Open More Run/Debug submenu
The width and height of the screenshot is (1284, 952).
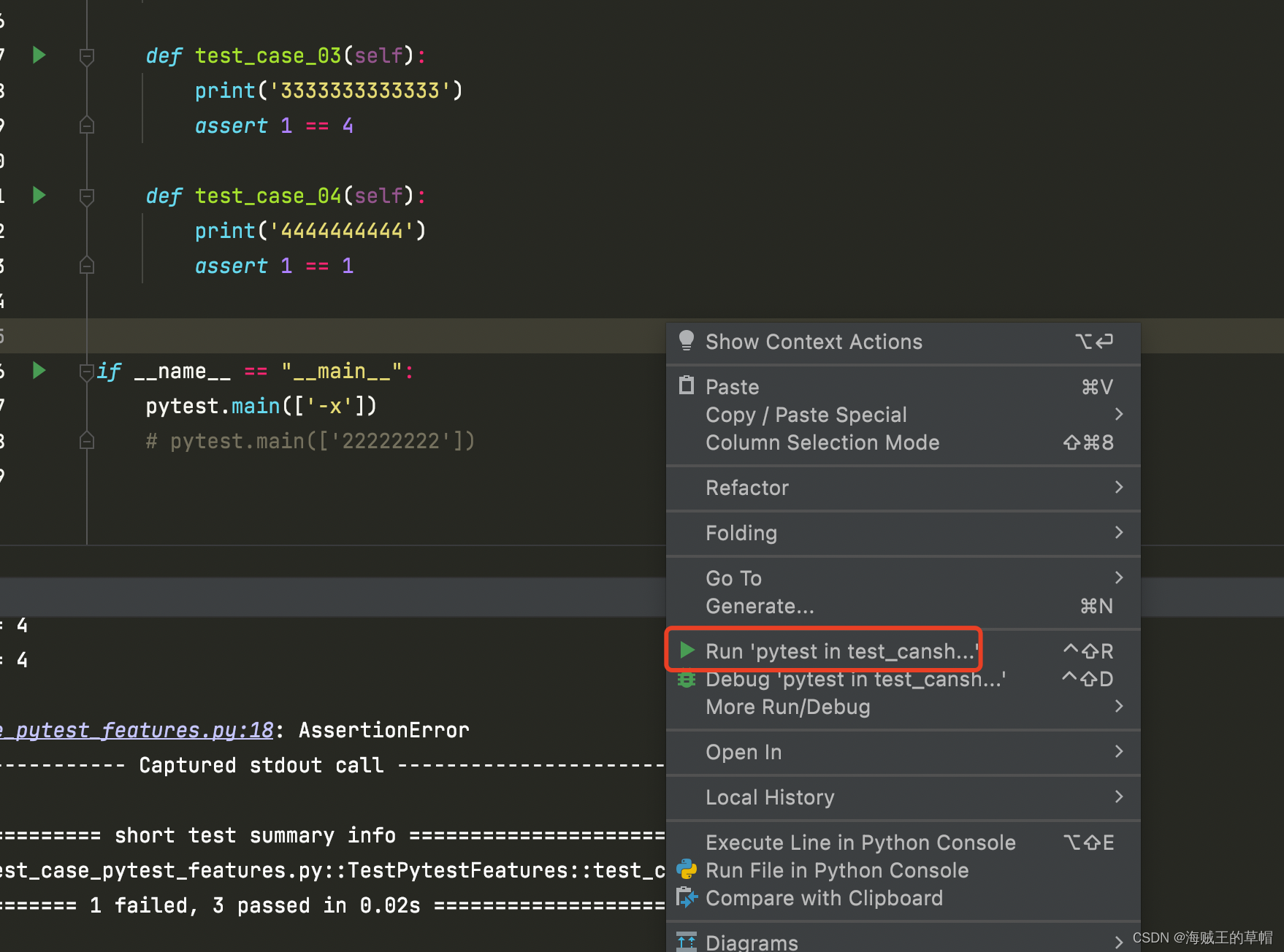[x=903, y=707]
